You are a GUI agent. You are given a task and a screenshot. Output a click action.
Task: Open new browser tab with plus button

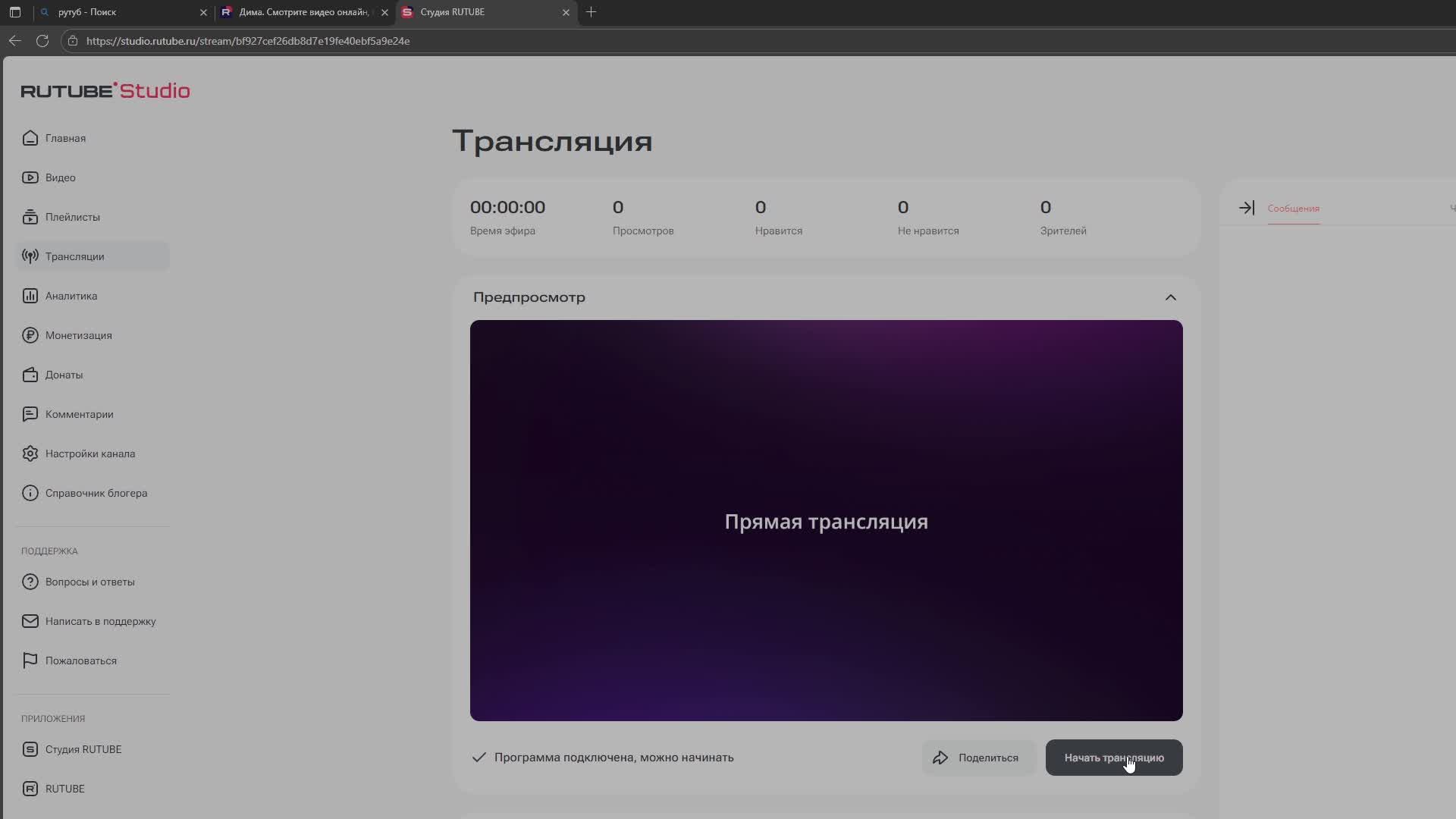pyautogui.click(x=591, y=12)
